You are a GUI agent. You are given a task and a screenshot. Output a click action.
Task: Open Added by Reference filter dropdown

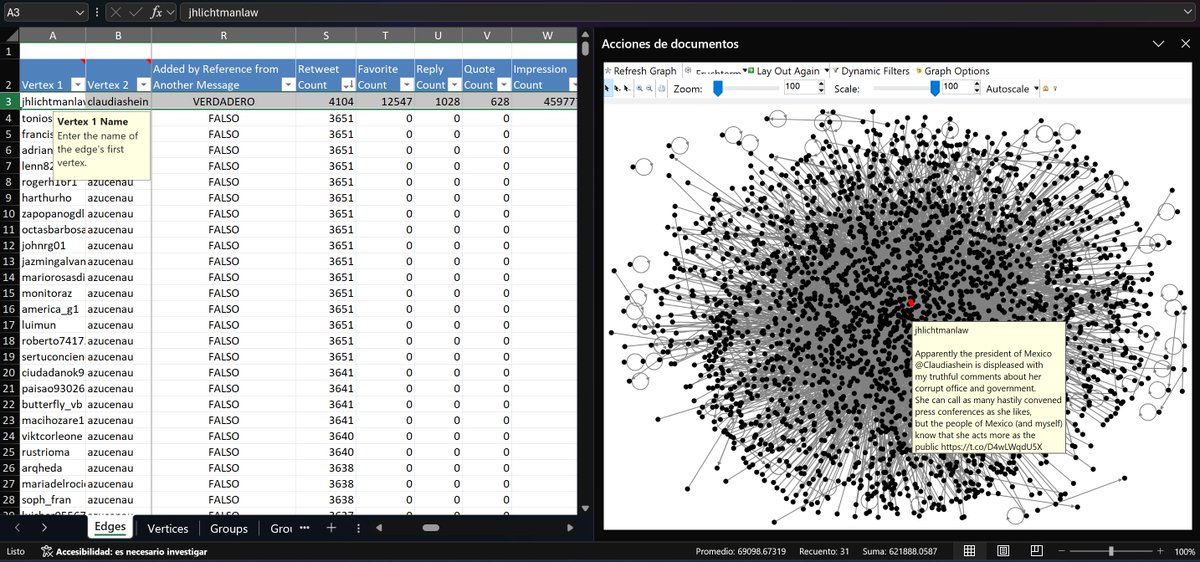click(x=287, y=85)
